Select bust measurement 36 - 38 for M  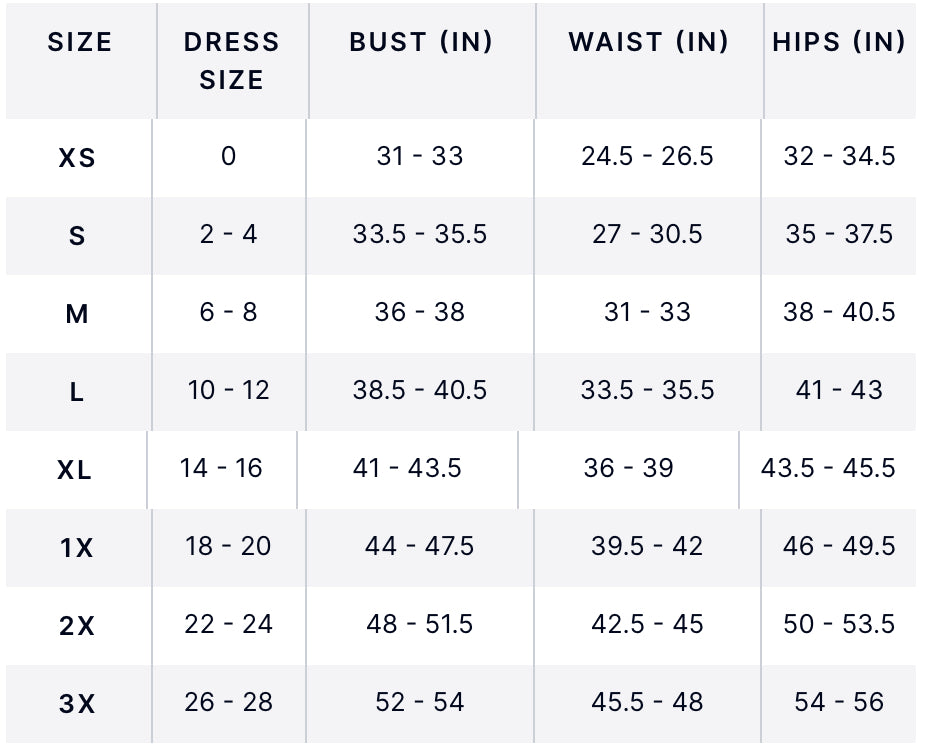(x=420, y=312)
